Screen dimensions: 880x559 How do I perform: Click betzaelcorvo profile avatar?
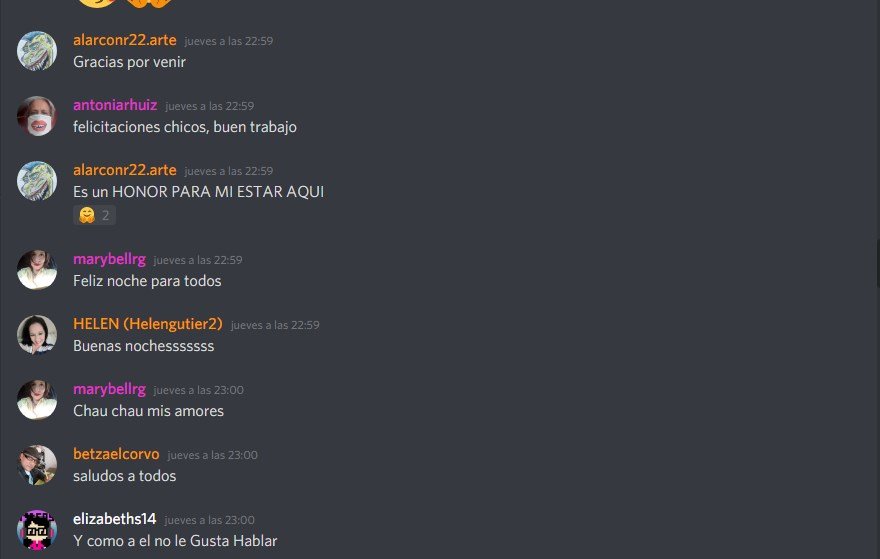click(37, 465)
